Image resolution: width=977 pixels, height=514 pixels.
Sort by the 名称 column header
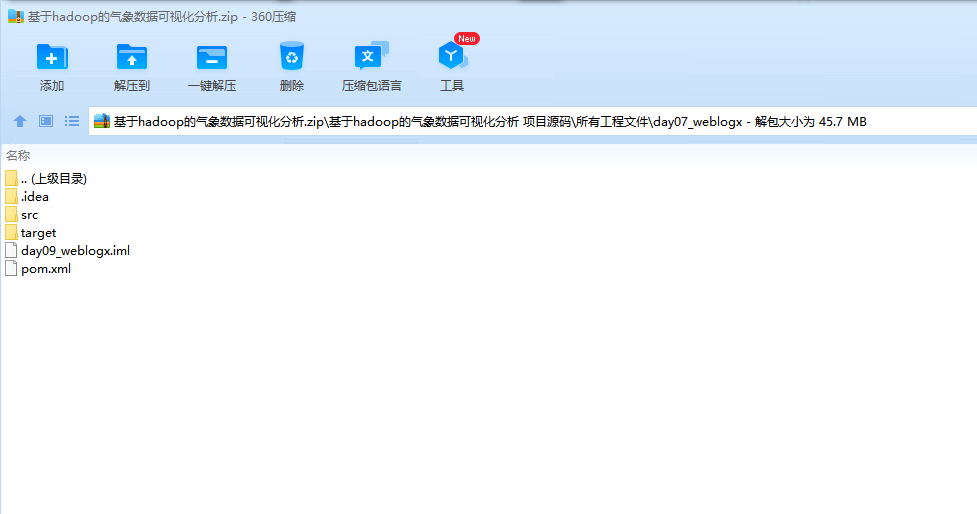[18, 155]
